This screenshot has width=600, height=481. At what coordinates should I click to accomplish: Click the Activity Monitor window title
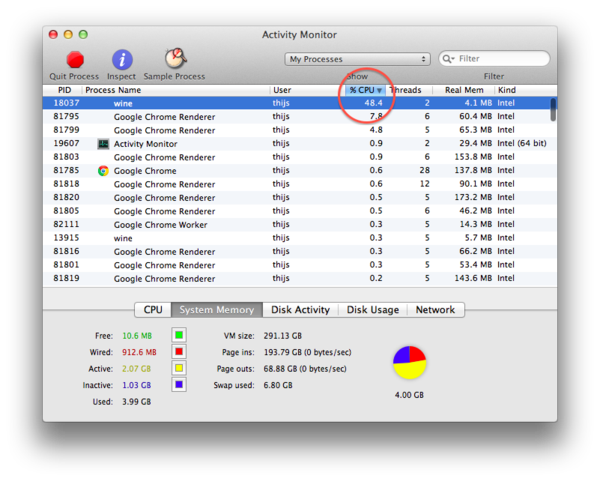[x=299, y=35]
